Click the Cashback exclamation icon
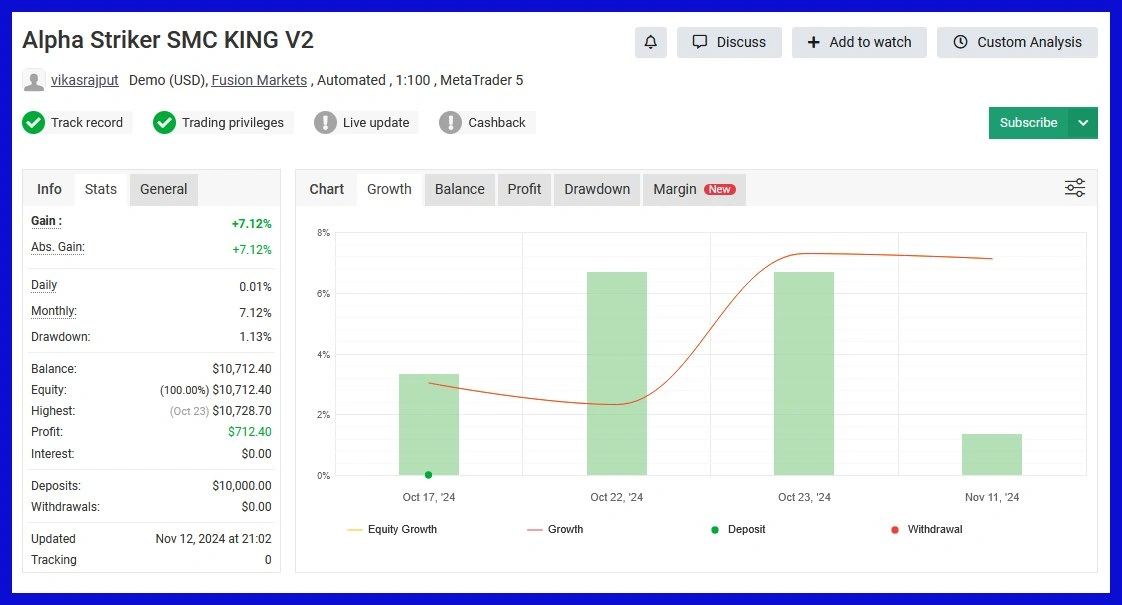Image resolution: width=1122 pixels, height=605 pixels. tap(451, 123)
